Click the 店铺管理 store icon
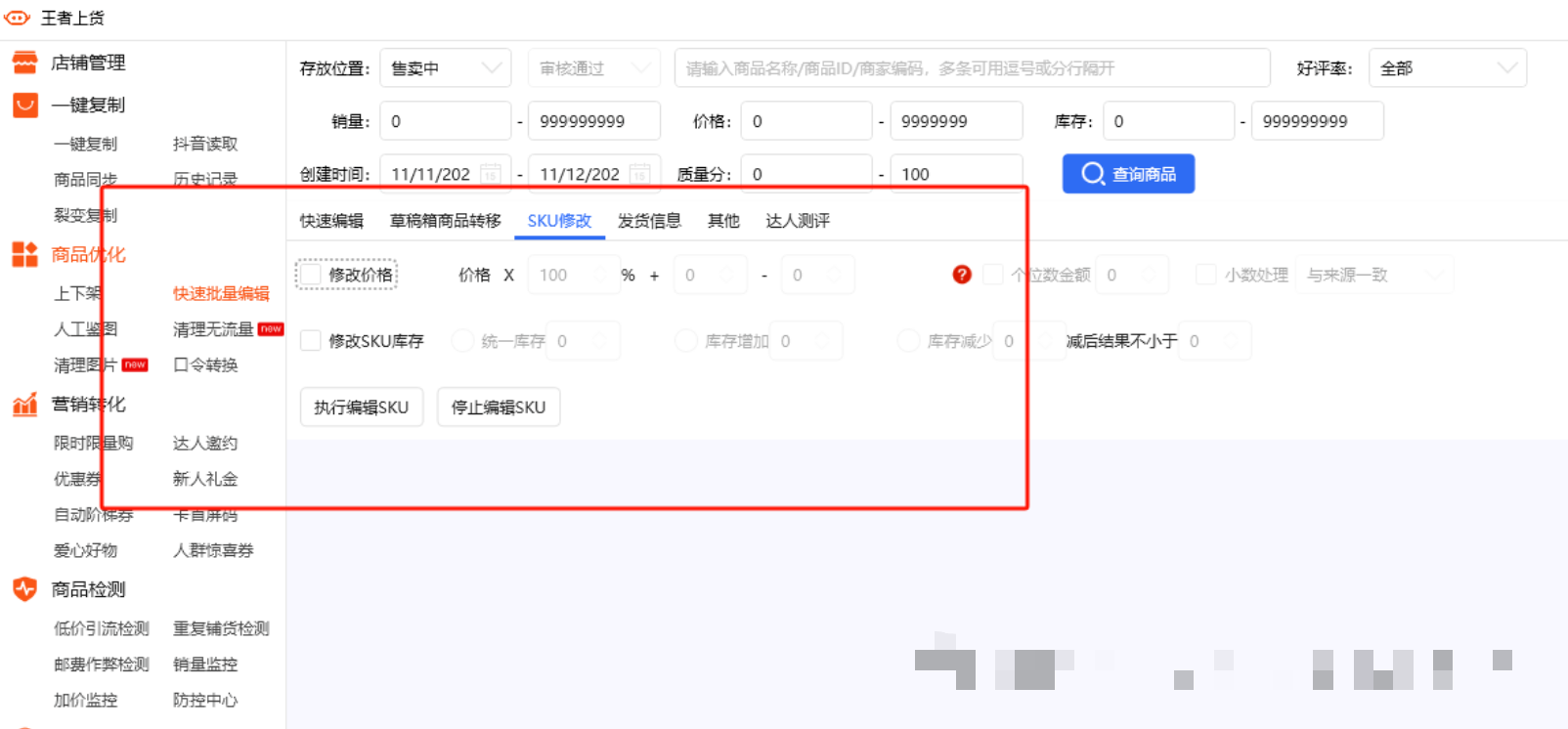Image resolution: width=1568 pixels, height=729 pixels. 24,63
